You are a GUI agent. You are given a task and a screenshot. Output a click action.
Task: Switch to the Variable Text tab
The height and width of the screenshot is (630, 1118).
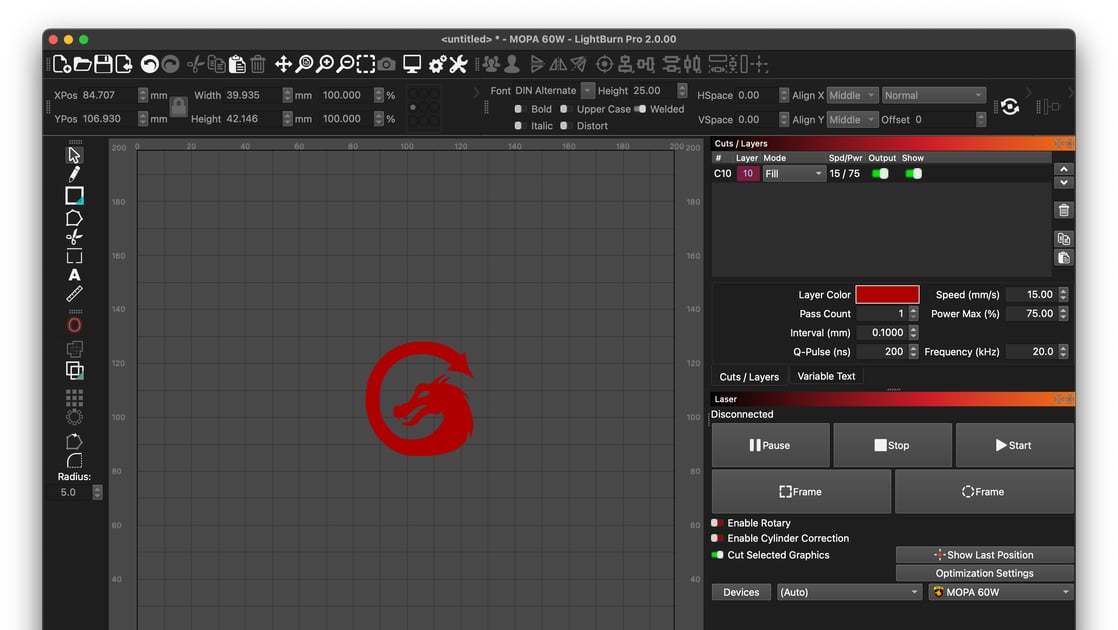[x=826, y=375]
